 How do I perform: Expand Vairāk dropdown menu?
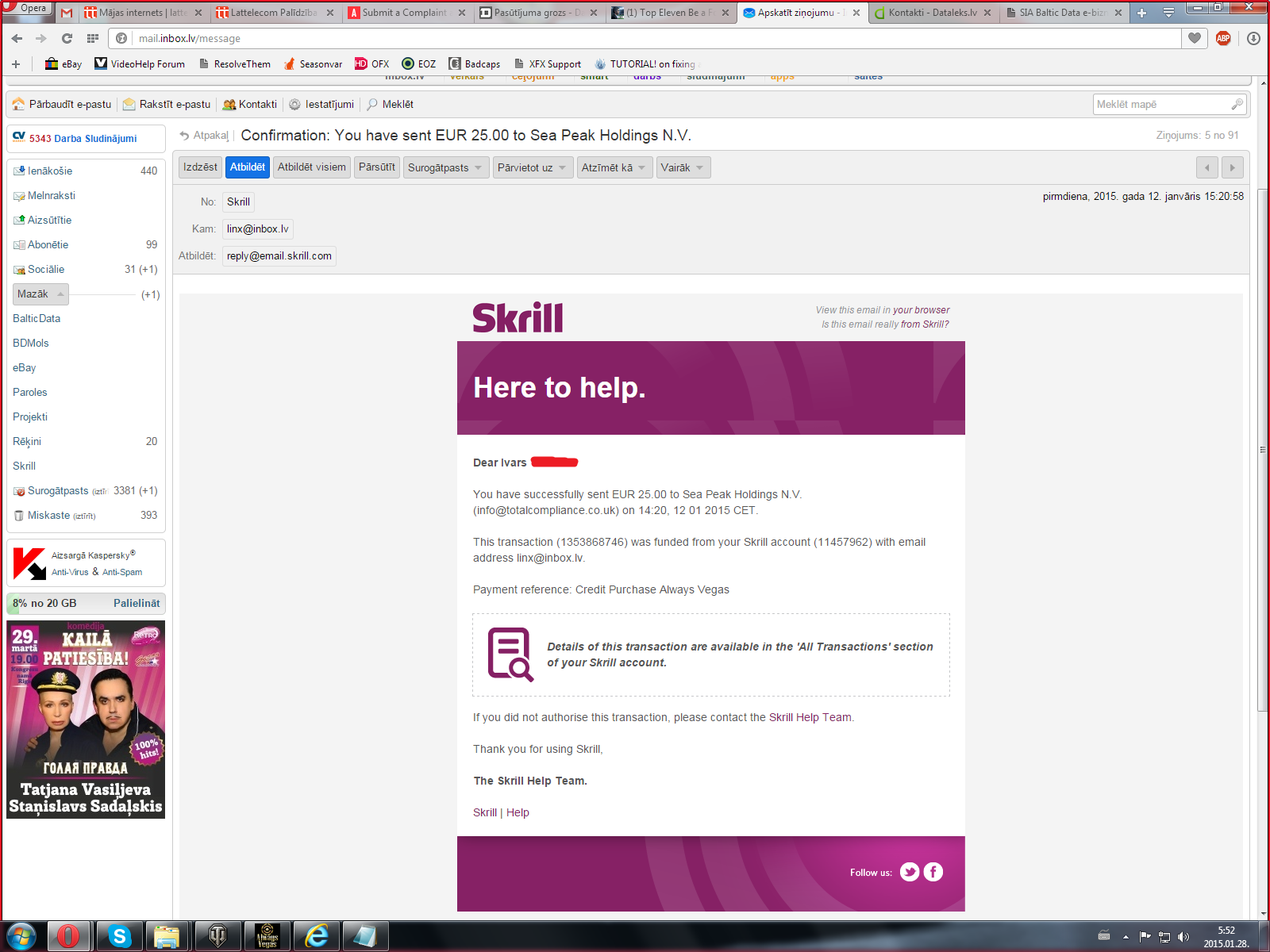point(683,167)
